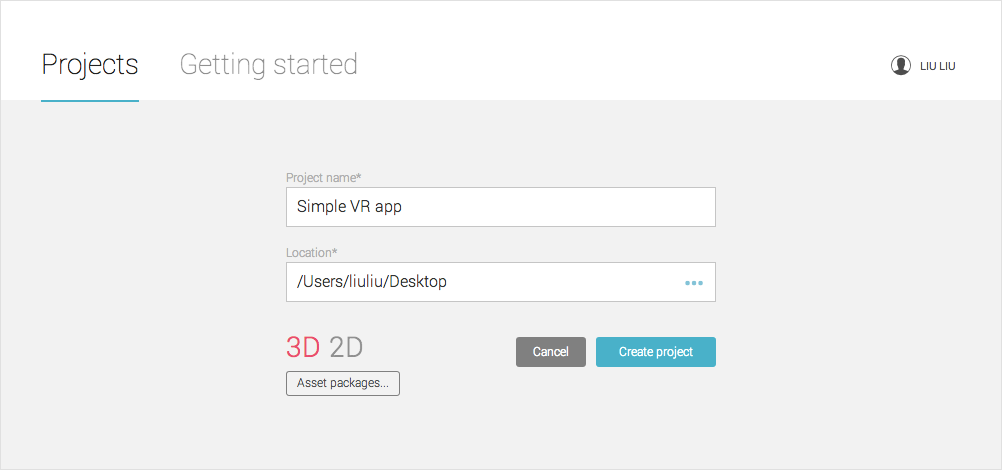Click the Create project button

[655, 352]
